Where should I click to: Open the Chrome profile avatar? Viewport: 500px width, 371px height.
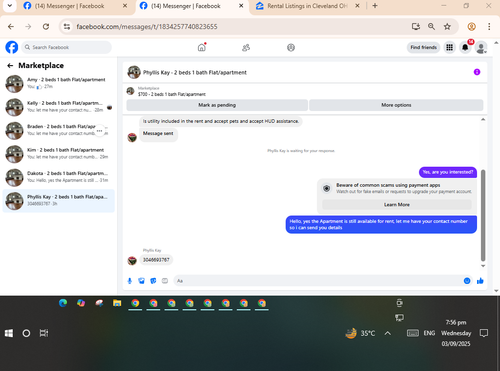coord(471,27)
